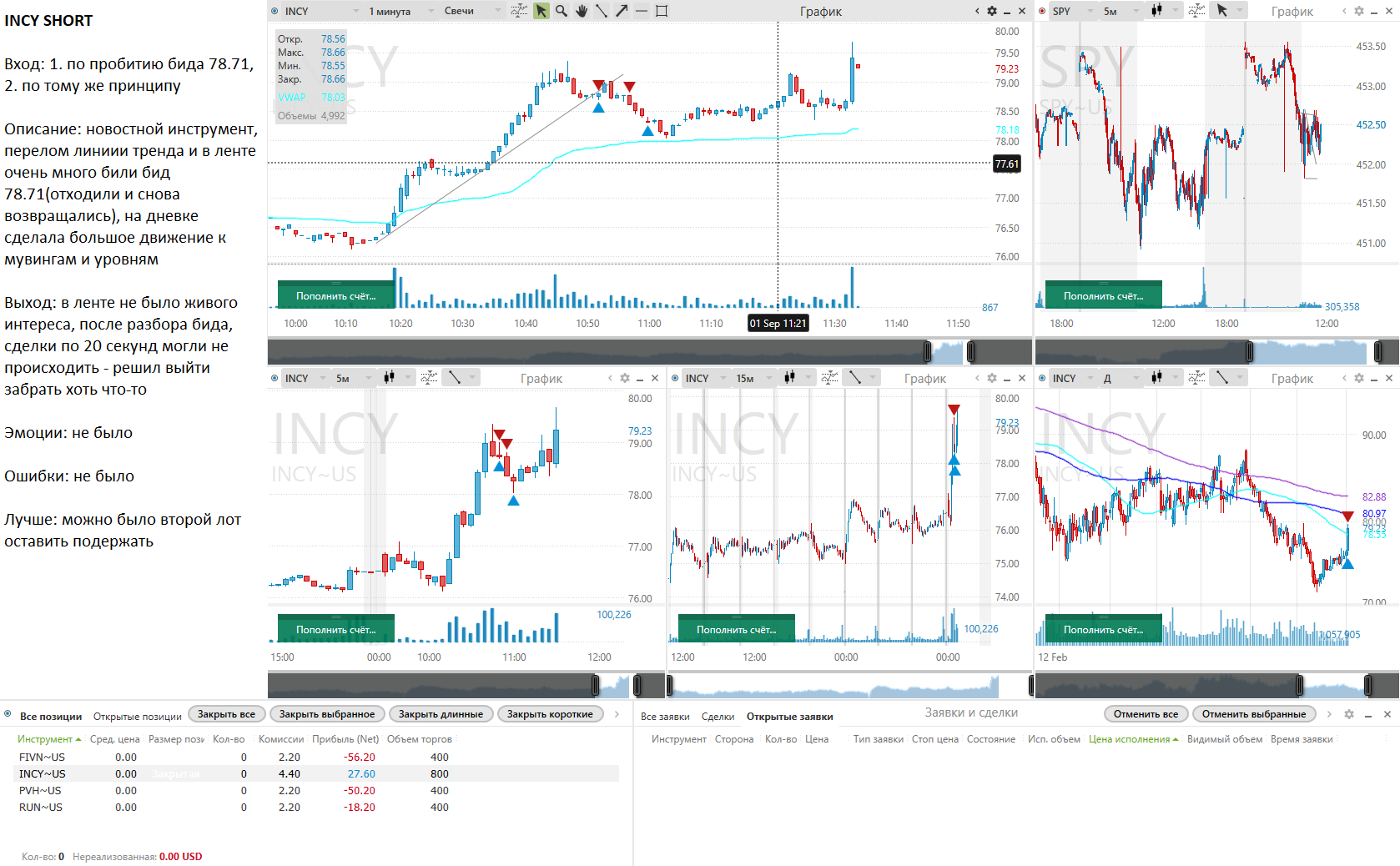1400x866 pixels.
Task: Select the rectangle drawing tool
Action: tap(662, 11)
